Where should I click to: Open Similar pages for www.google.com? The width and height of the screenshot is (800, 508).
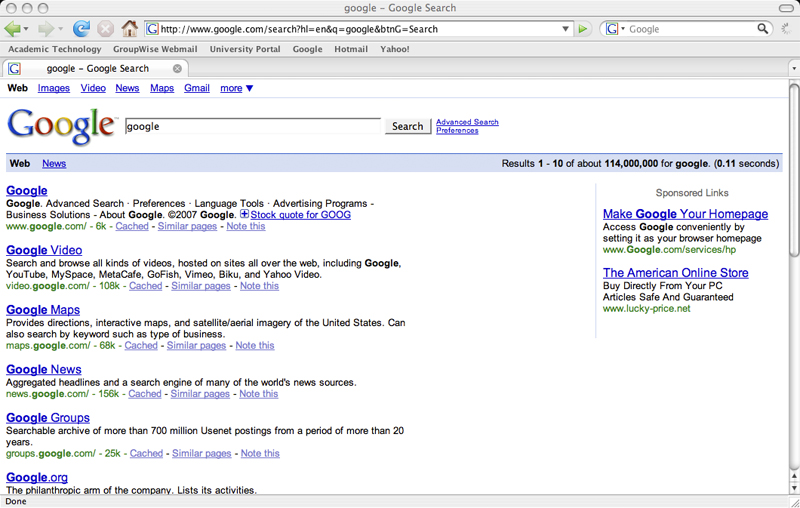187,226
